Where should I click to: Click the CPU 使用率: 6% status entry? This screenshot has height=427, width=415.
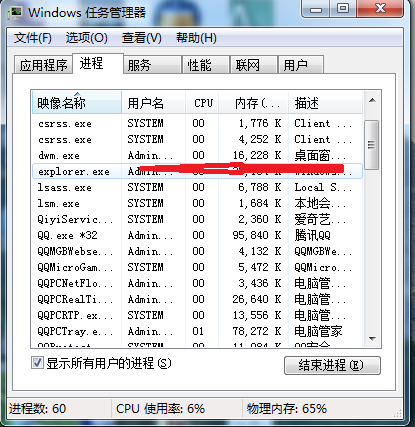coord(160,409)
